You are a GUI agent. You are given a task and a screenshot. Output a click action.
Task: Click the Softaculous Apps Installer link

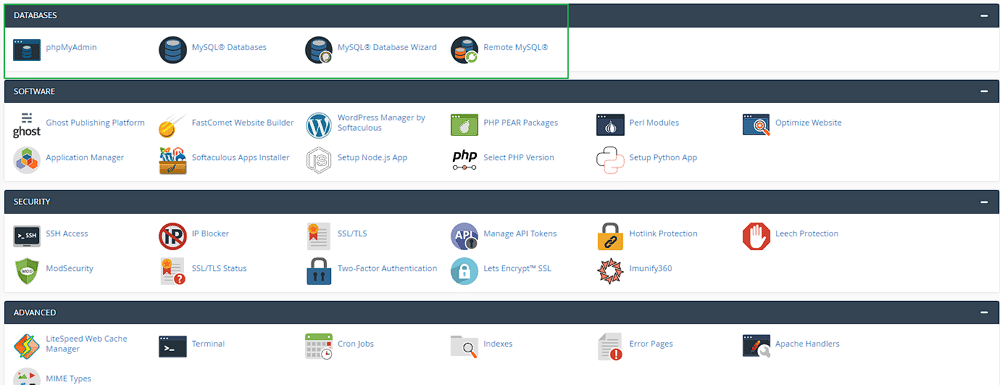click(x=240, y=157)
